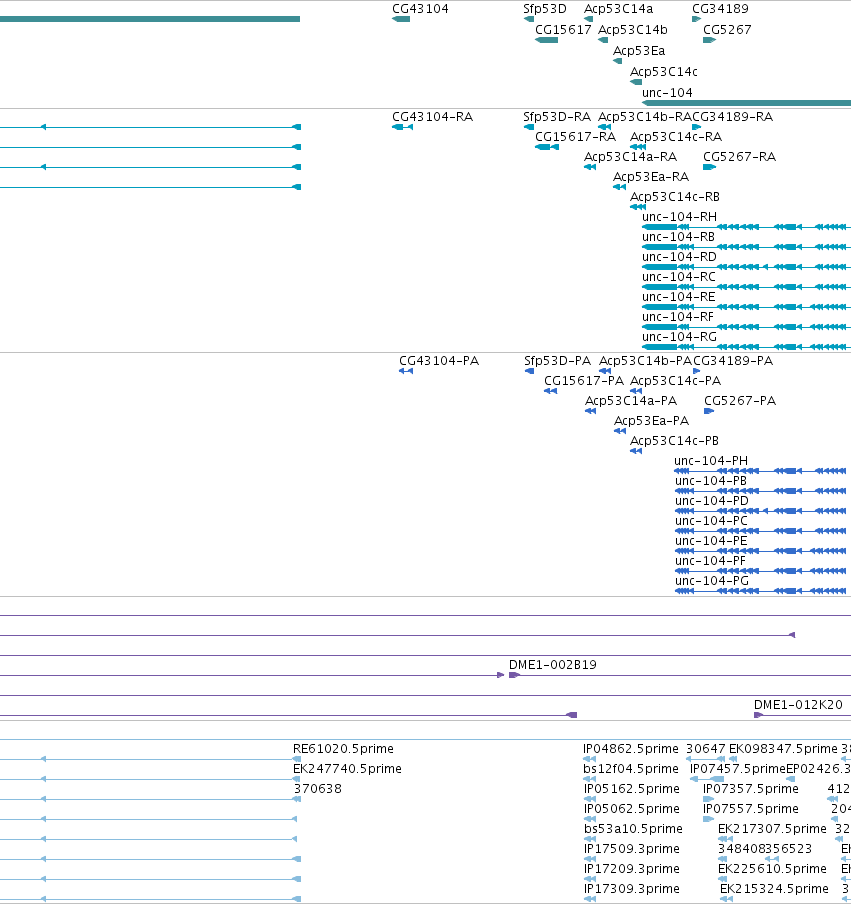851x904 pixels.
Task: Select the unc-104-RB transcript label
Action: pos(678,236)
